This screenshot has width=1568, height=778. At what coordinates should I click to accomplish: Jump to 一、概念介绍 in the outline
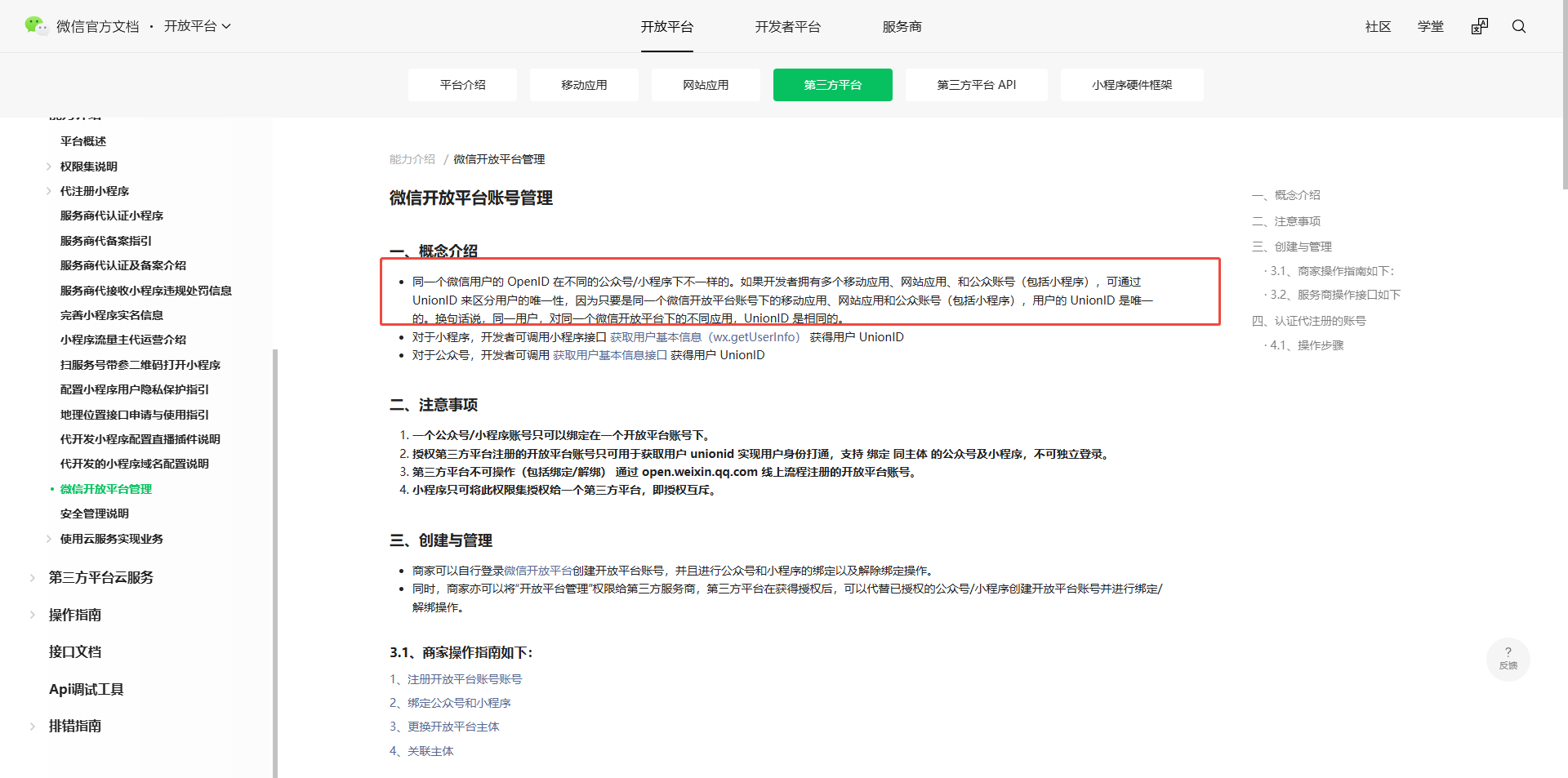pyautogui.click(x=1286, y=195)
